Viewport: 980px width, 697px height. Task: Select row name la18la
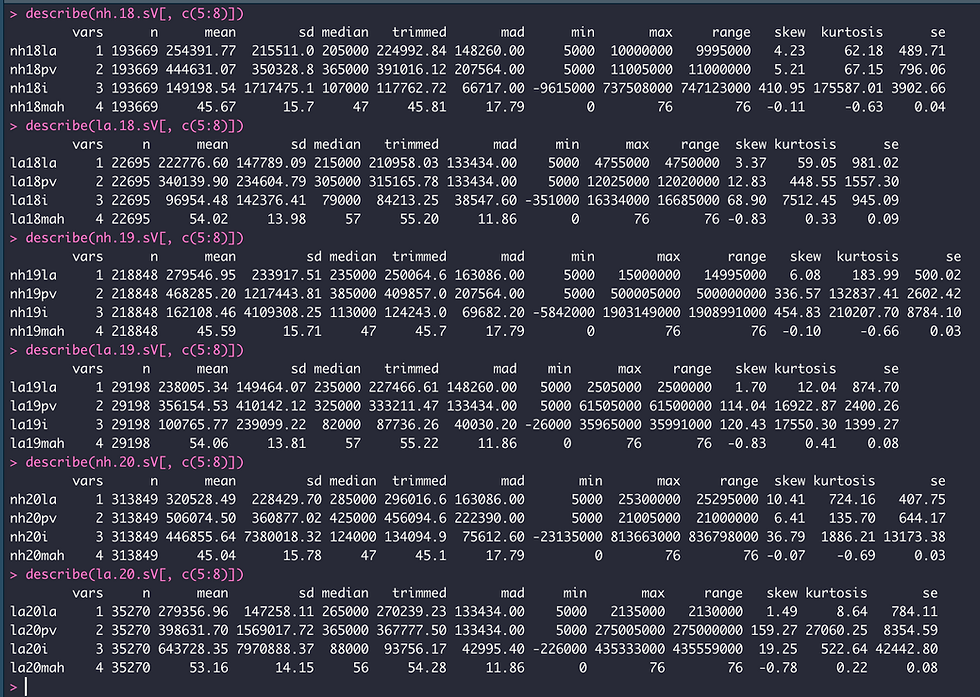tap(33, 163)
